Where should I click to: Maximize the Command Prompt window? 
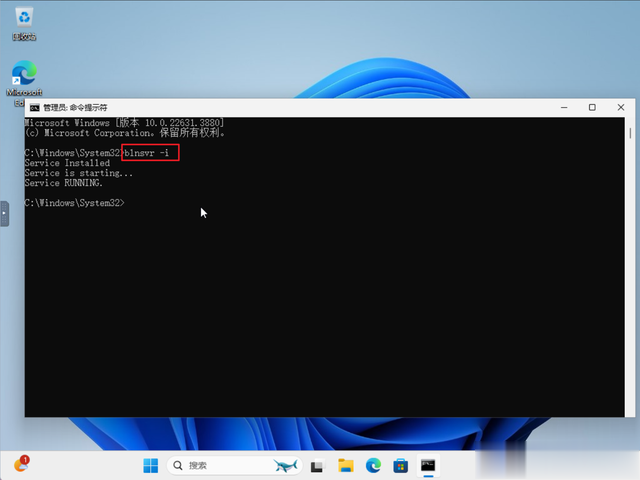(592, 108)
